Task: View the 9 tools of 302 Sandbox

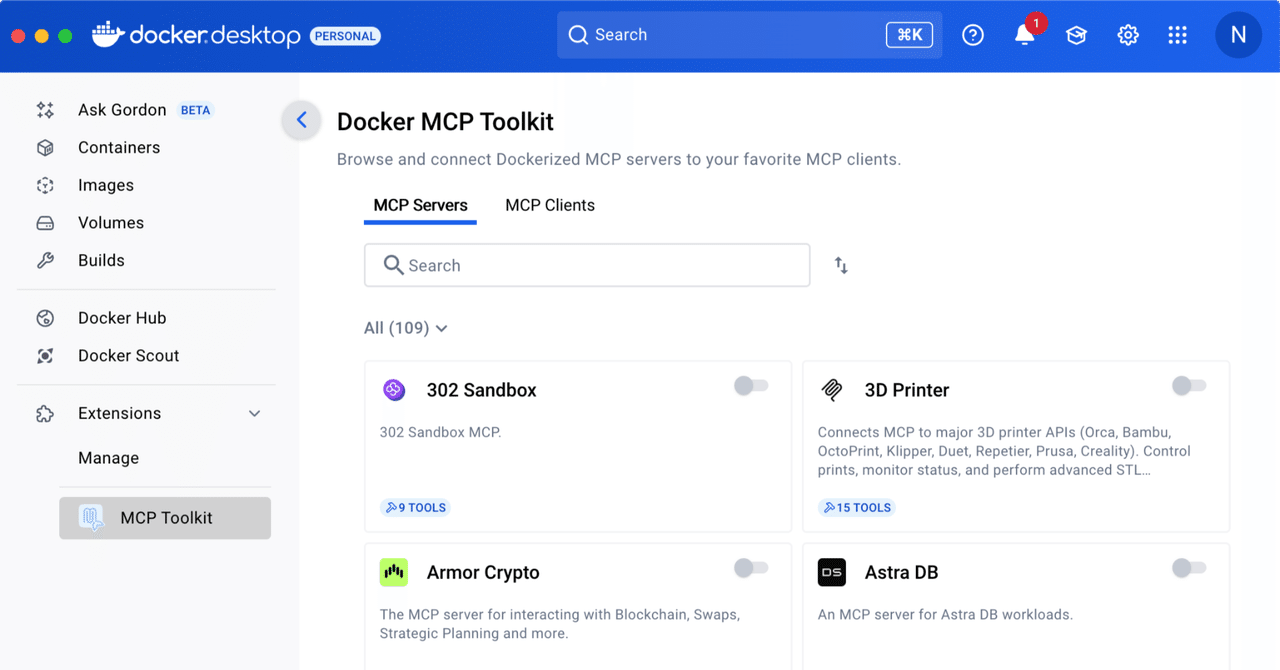Action: [x=415, y=507]
